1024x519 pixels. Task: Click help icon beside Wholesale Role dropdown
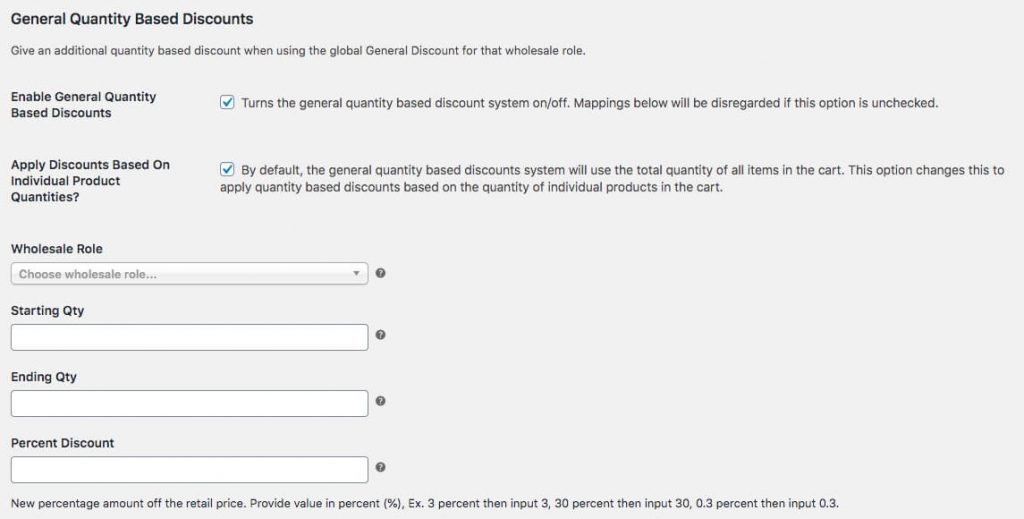381,274
